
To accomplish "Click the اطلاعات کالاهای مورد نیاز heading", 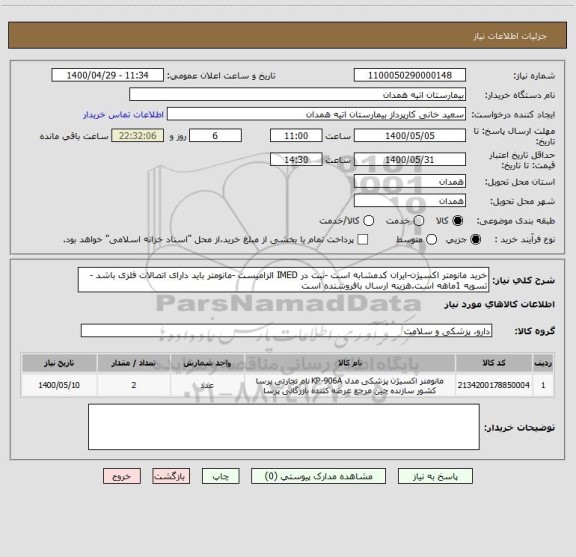I will (500, 305).
